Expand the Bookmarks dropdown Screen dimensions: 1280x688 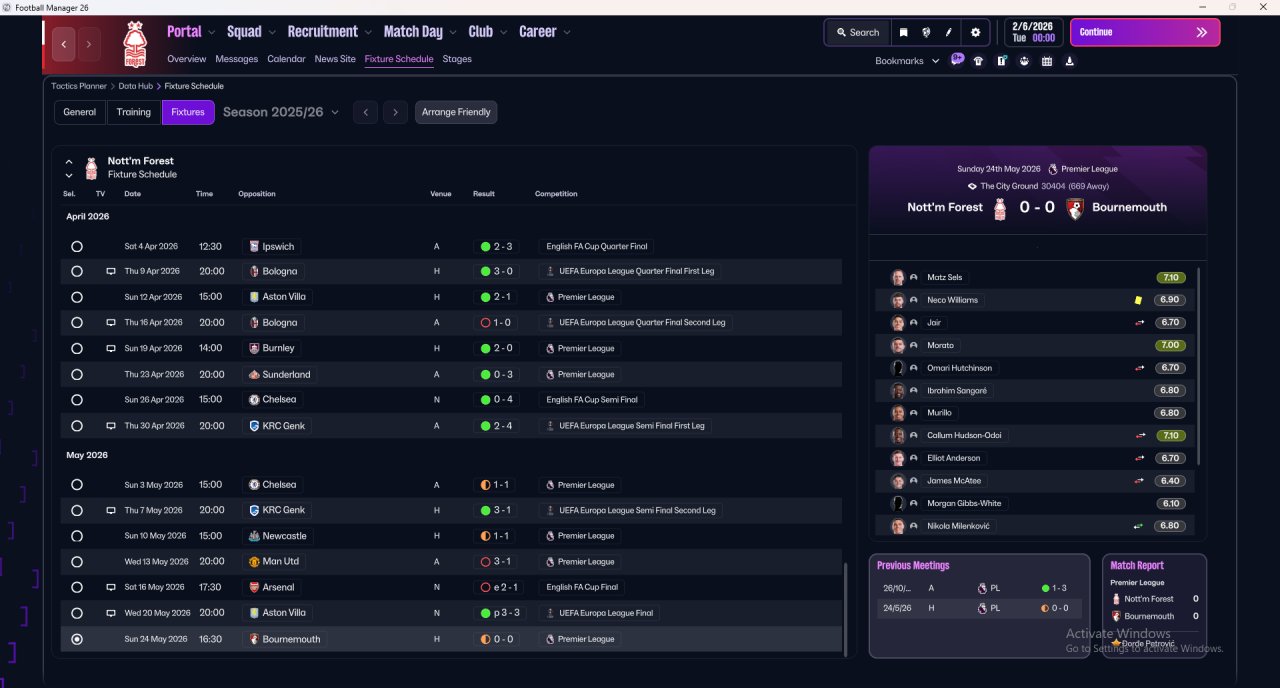[907, 61]
